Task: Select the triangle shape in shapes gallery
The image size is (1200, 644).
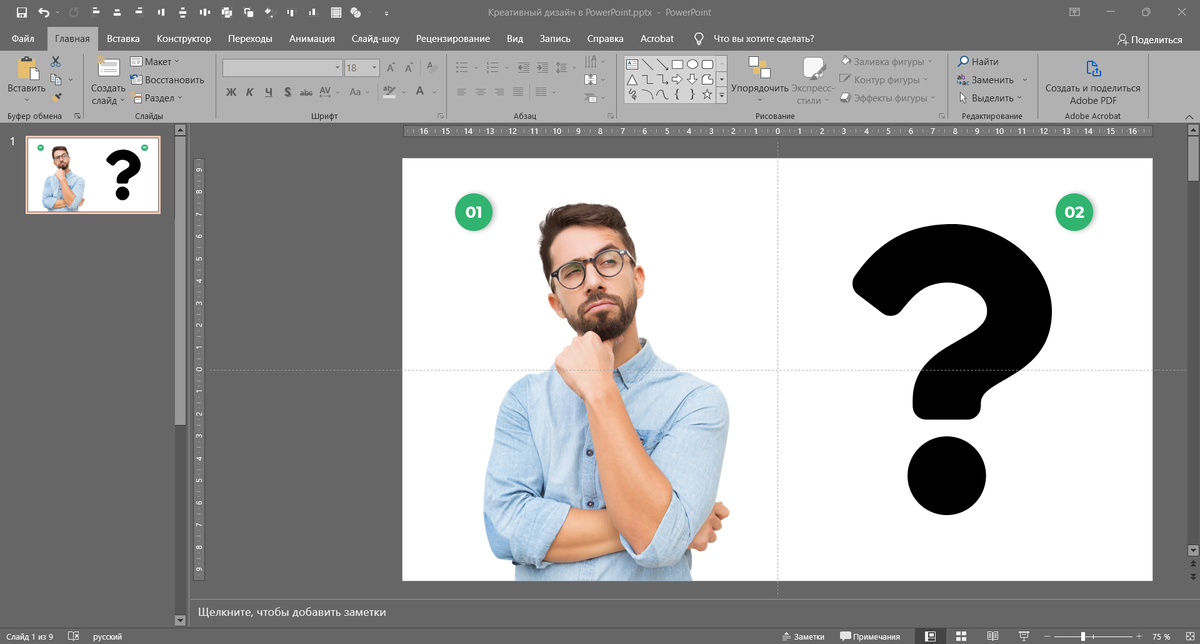Action: (x=632, y=79)
